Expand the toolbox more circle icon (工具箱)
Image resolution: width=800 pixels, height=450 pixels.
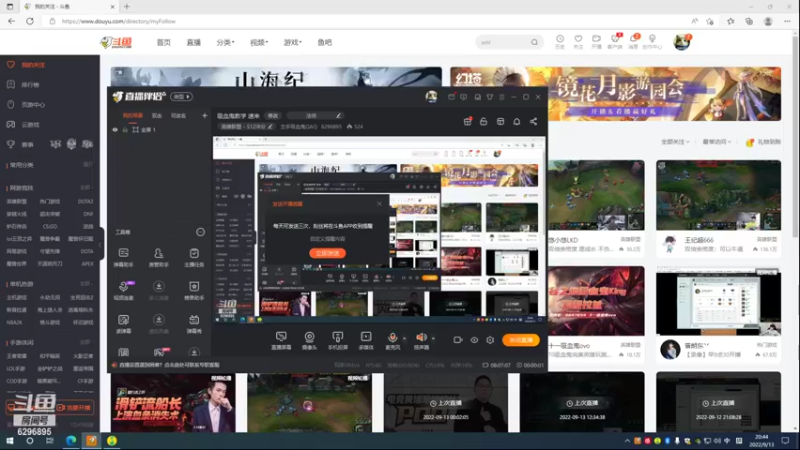[201, 232]
